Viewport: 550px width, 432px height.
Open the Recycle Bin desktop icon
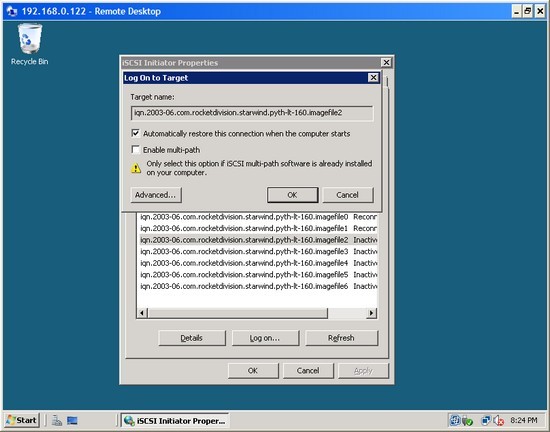point(29,44)
